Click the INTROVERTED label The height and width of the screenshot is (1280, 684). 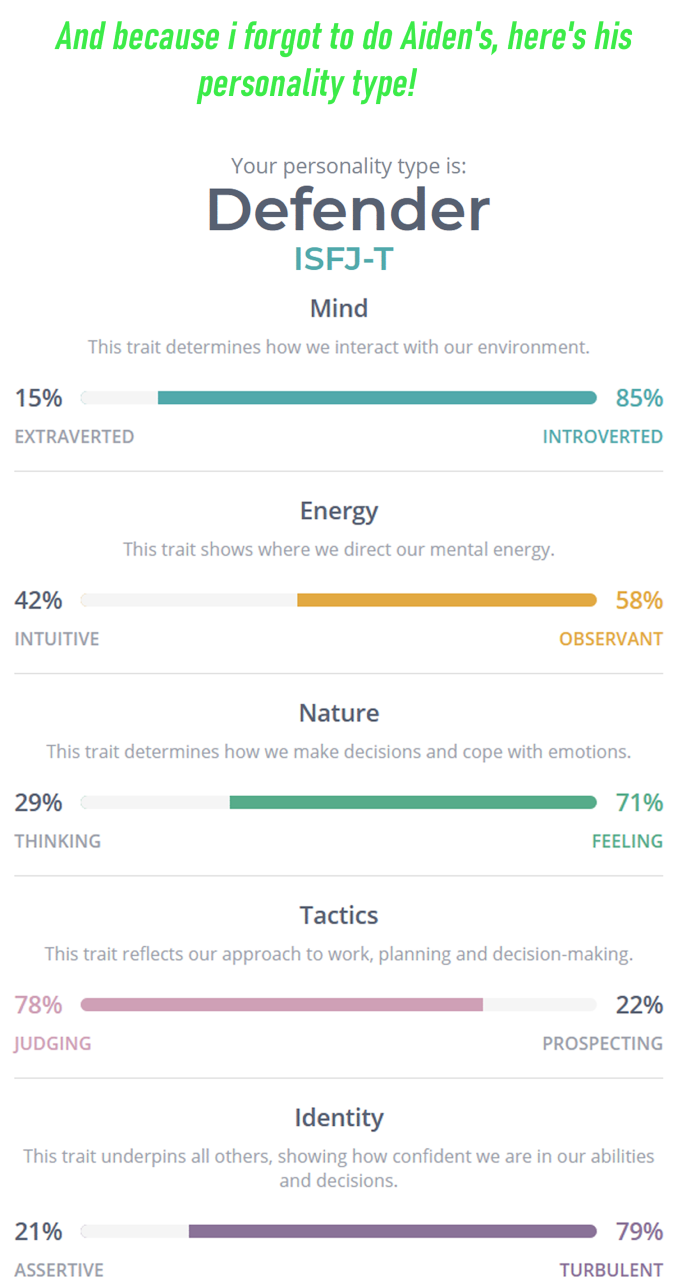pyautogui.click(x=602, y=437)
